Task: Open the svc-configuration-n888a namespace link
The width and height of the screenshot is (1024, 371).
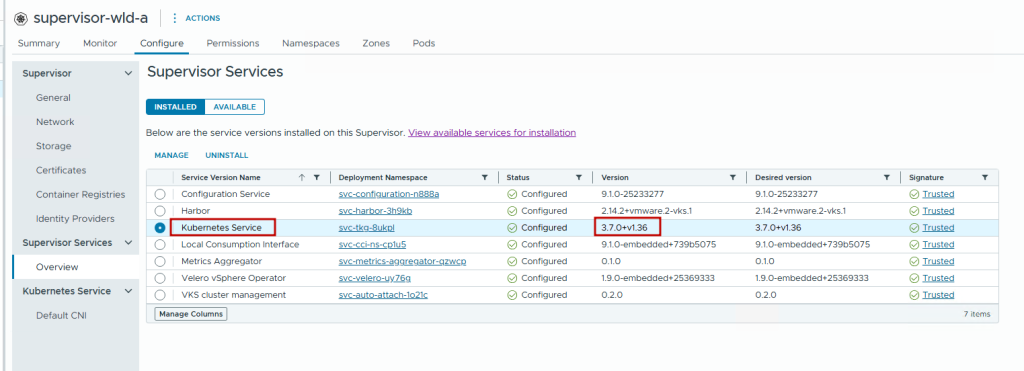Action: (x=389, y=194)
